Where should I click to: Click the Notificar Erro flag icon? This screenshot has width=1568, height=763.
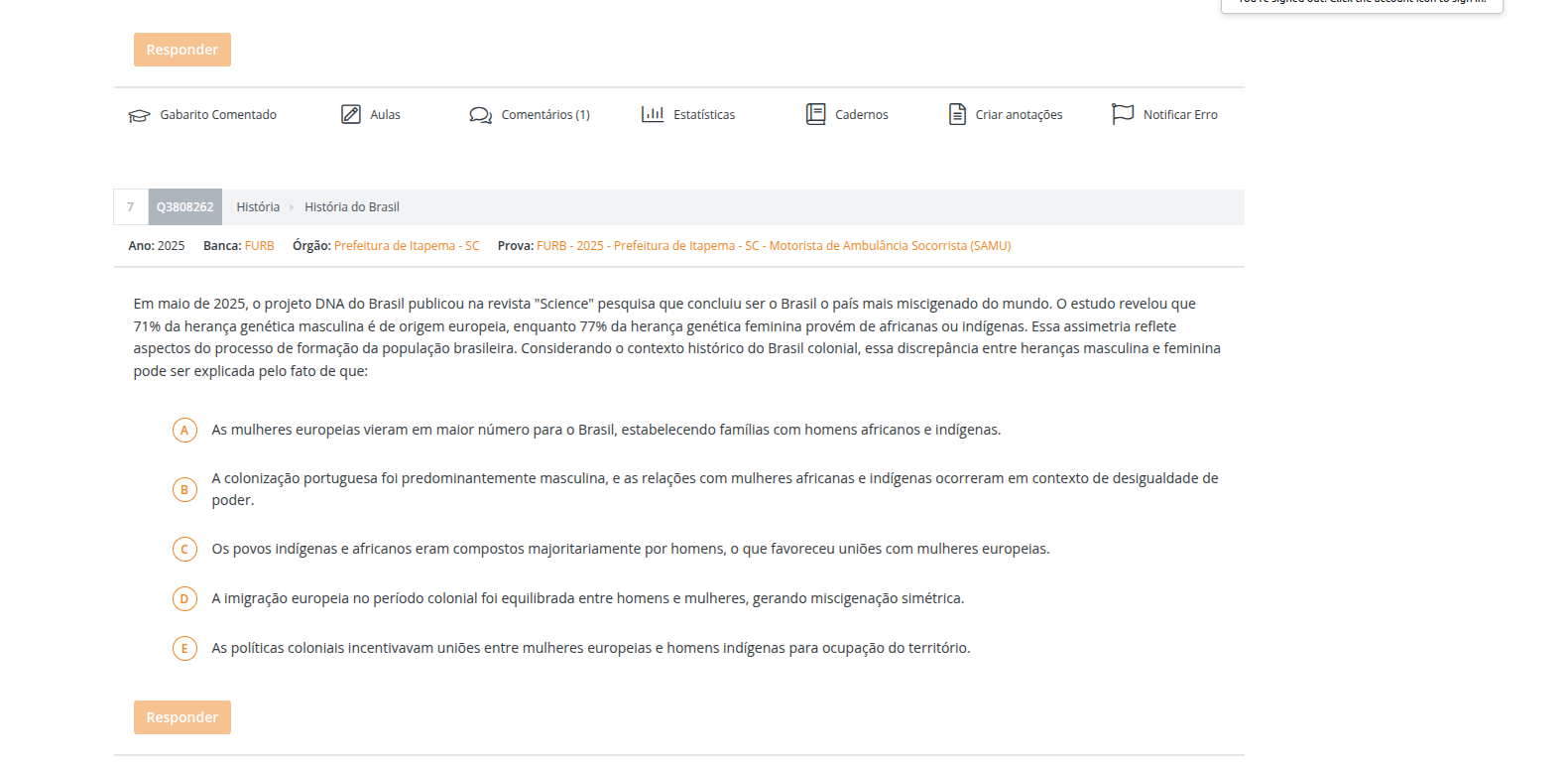tap(1122, 114)
